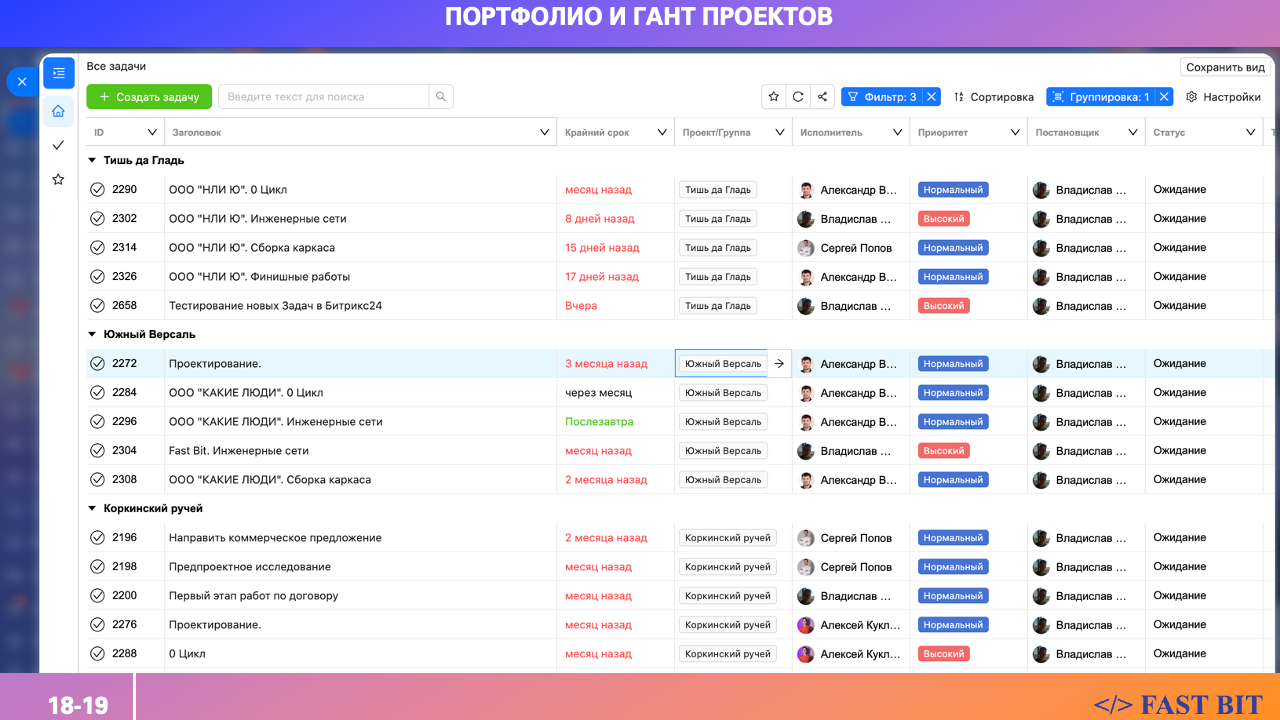Open the star icon in left sidebar
The height and width of the screenshot is (720, 1280).
(58, 180)
